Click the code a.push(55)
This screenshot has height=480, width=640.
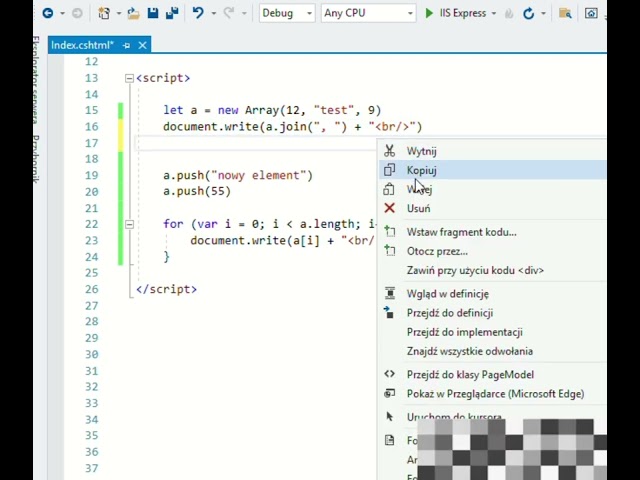click(x=197, y=191)
